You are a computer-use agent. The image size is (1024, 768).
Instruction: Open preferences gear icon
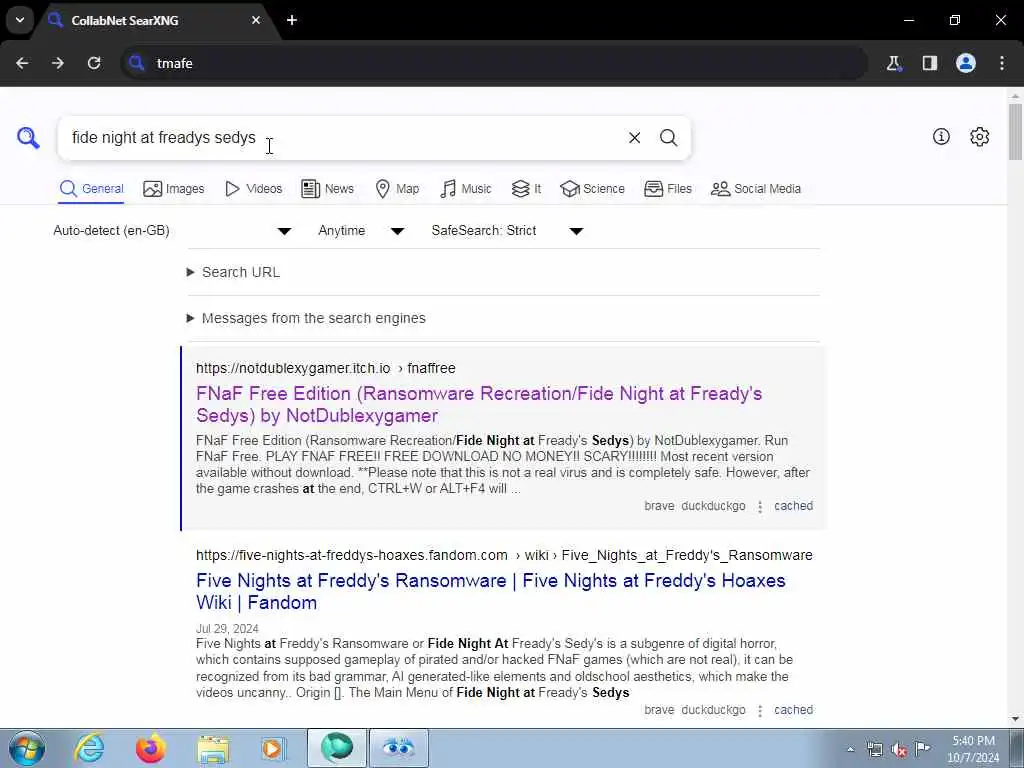980,136
